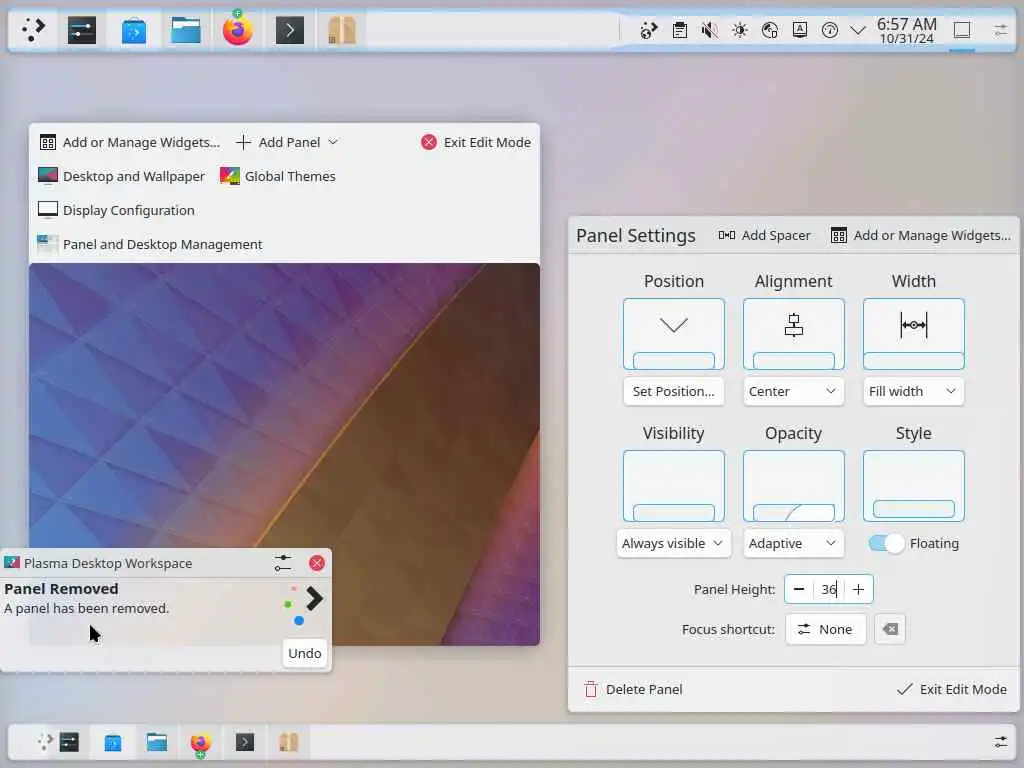Launch Discover software center from top panel
The image size is (1024, 768).
point(134,30)
